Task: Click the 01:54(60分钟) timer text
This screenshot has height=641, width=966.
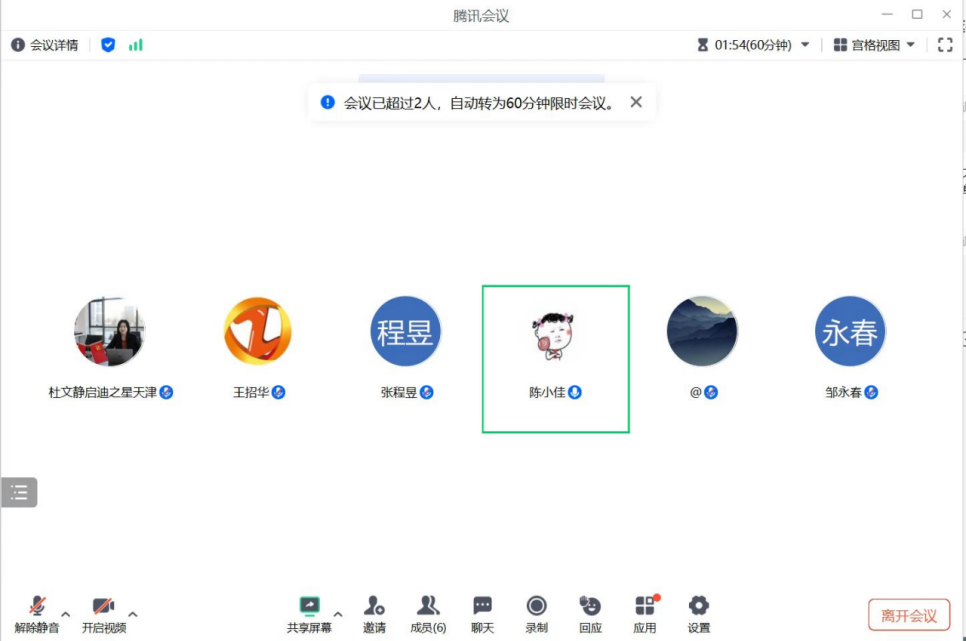Action: [753, 45]
